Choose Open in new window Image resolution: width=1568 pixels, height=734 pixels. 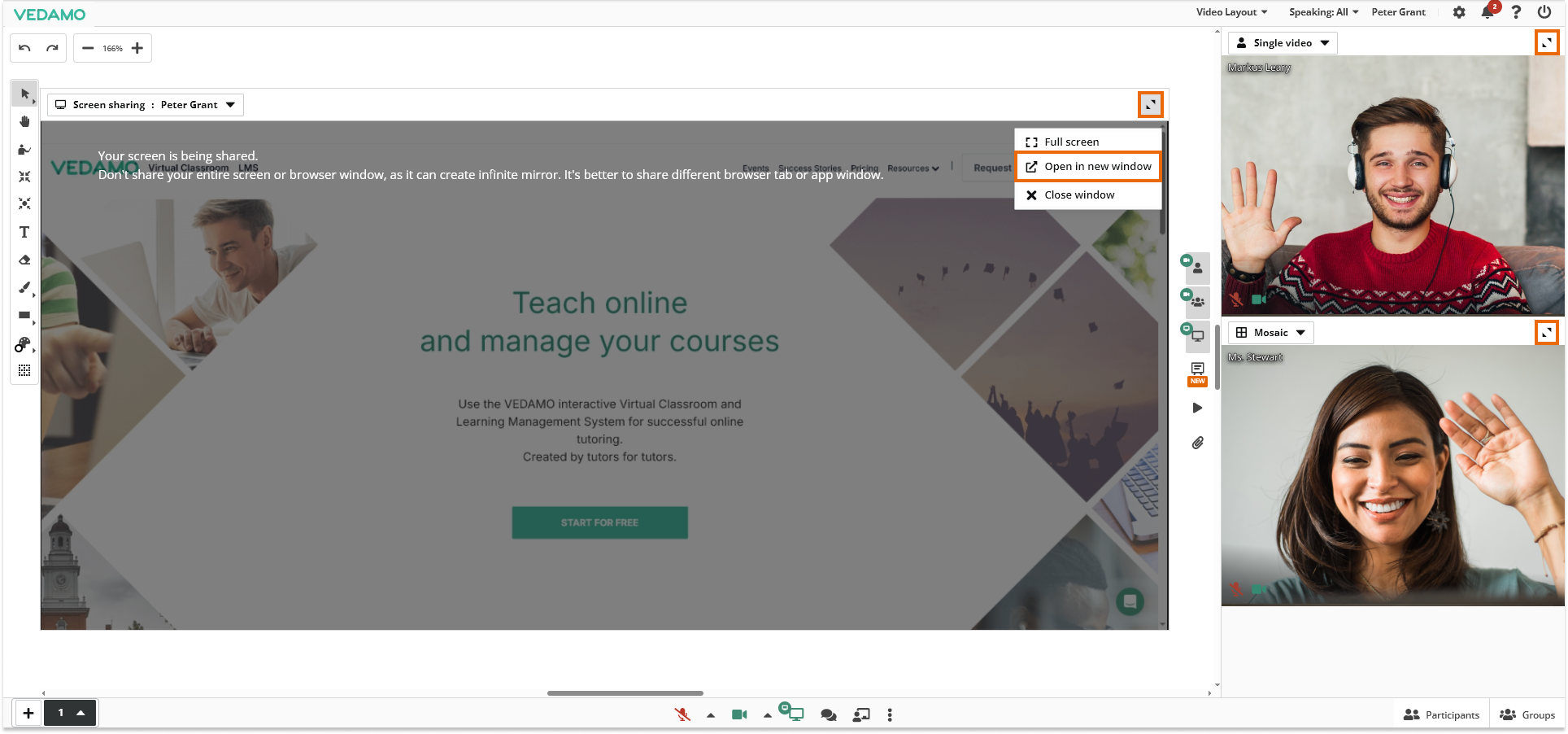click(x=1088, y=167)
